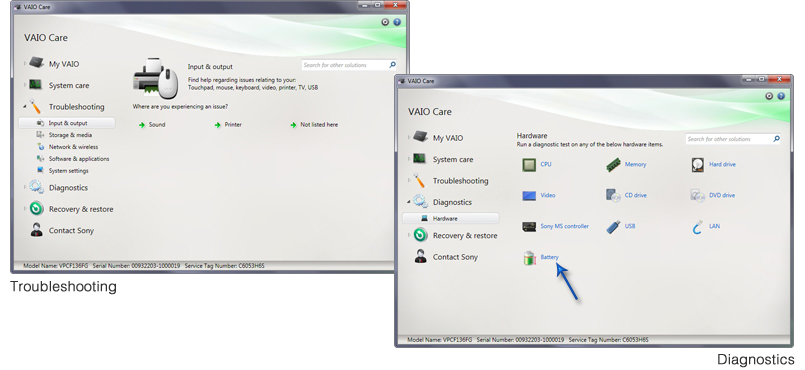The width and height of the screenshot is (805, 370).
Task: Expand My VAIO in Troubleshooting window
Action: (25, 64)
